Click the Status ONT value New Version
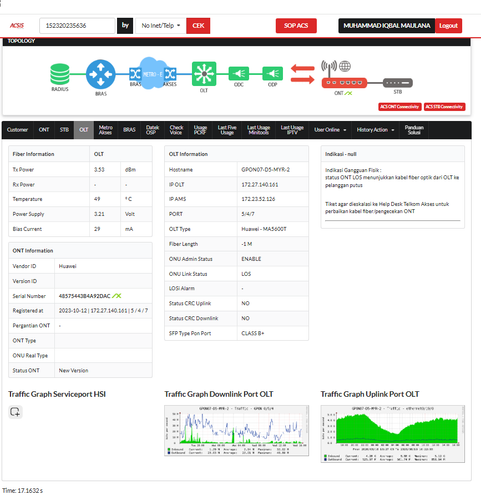 tap(73, 371)
